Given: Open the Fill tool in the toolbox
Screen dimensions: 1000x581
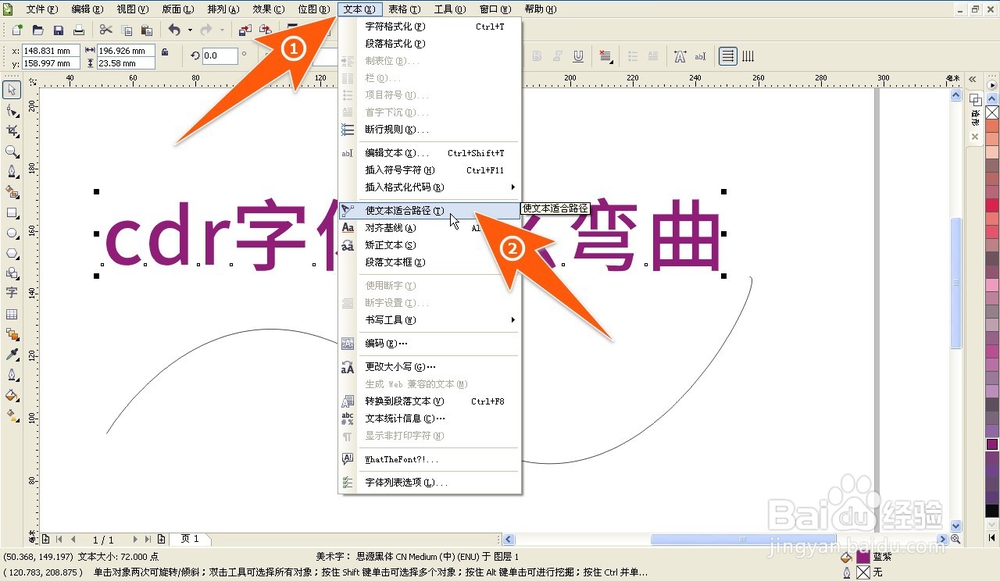Looking at the screenshot, I should coord(12,395).
